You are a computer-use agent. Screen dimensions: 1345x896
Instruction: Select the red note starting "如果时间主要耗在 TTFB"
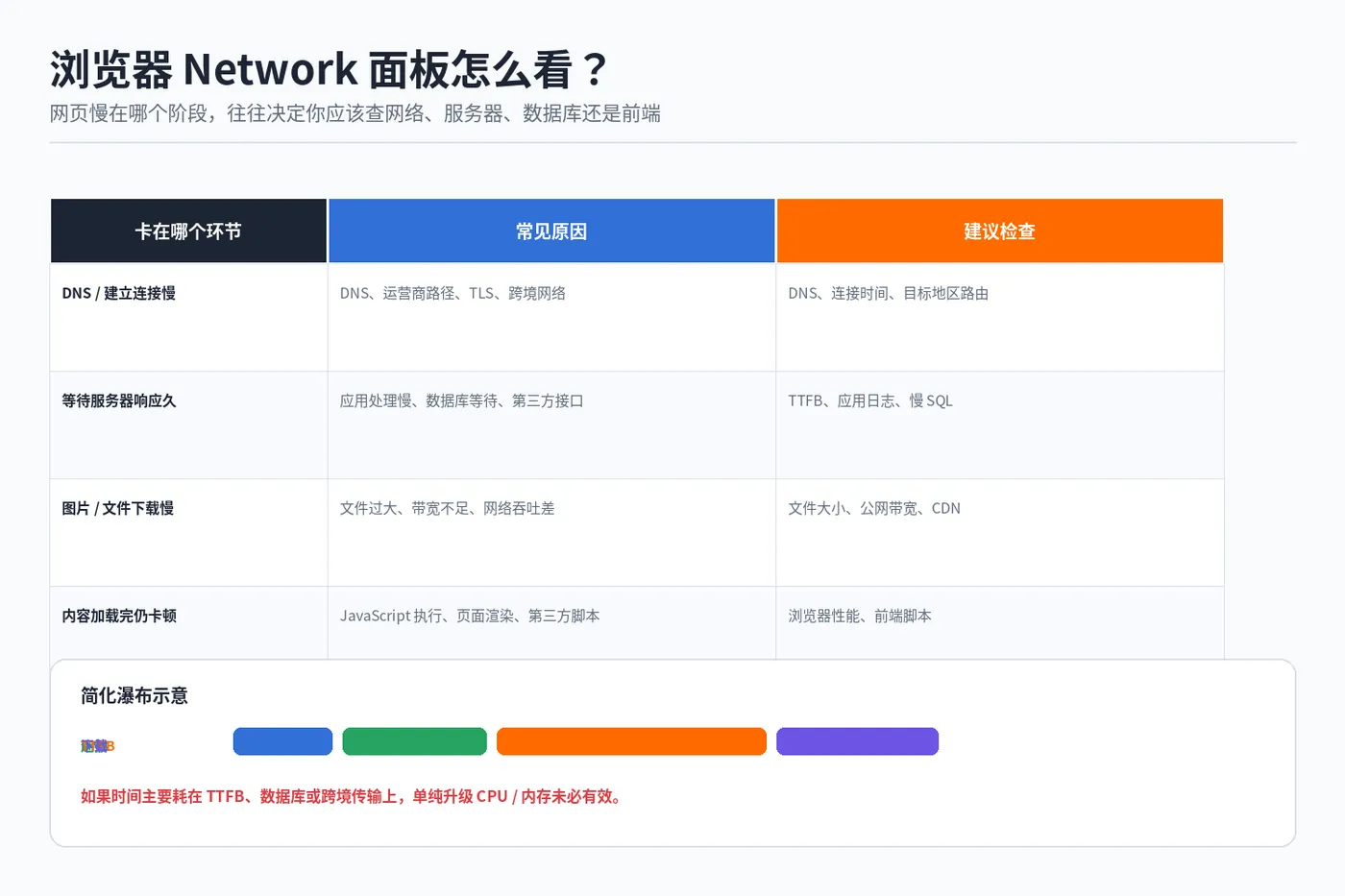(353, 796)
